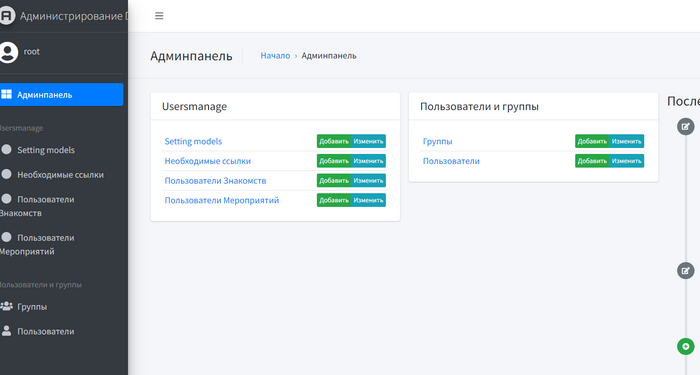Click the Usersmanage section label in the sidebar

(21, 128)
